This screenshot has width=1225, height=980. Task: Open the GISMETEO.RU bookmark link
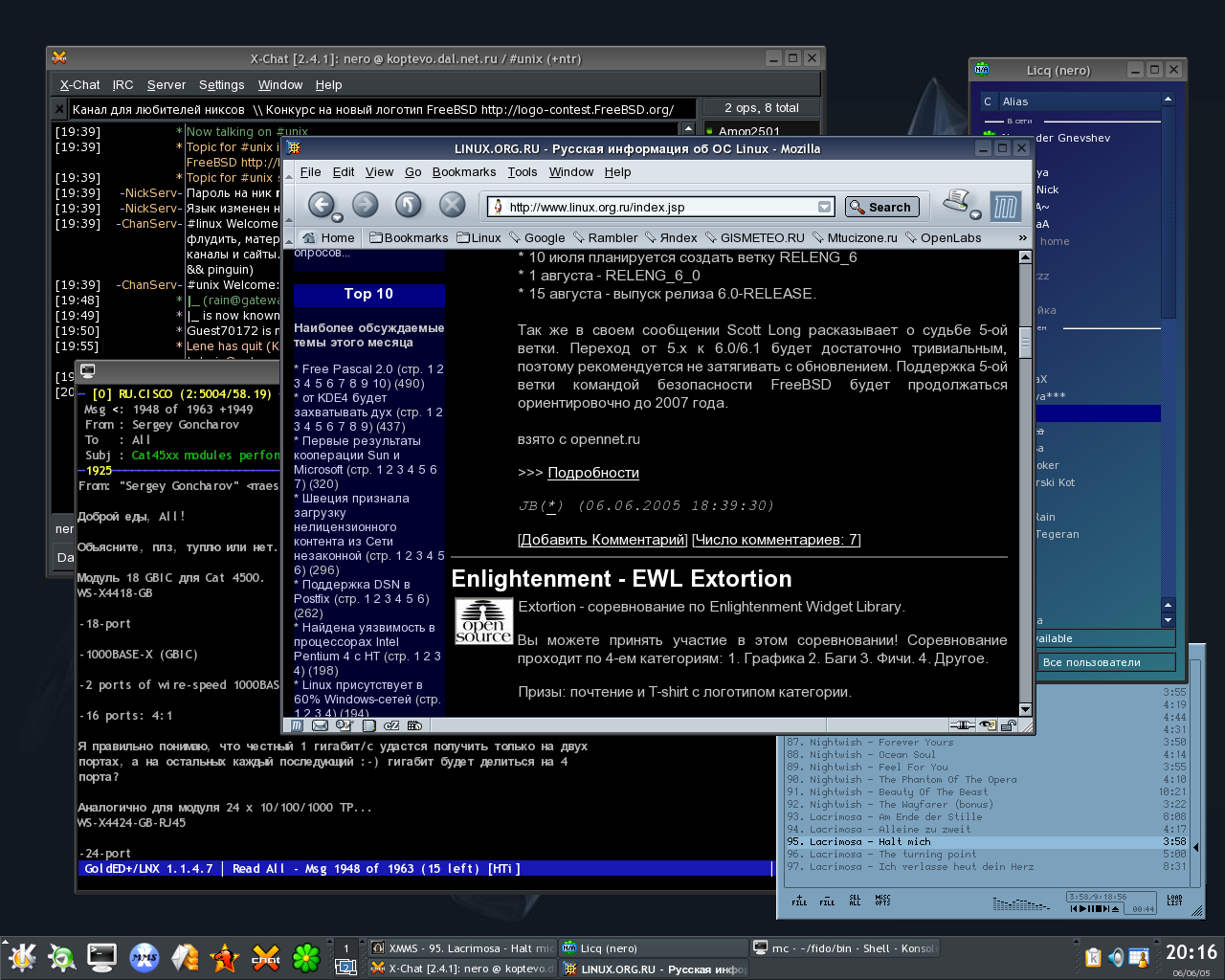pos(755,237)
